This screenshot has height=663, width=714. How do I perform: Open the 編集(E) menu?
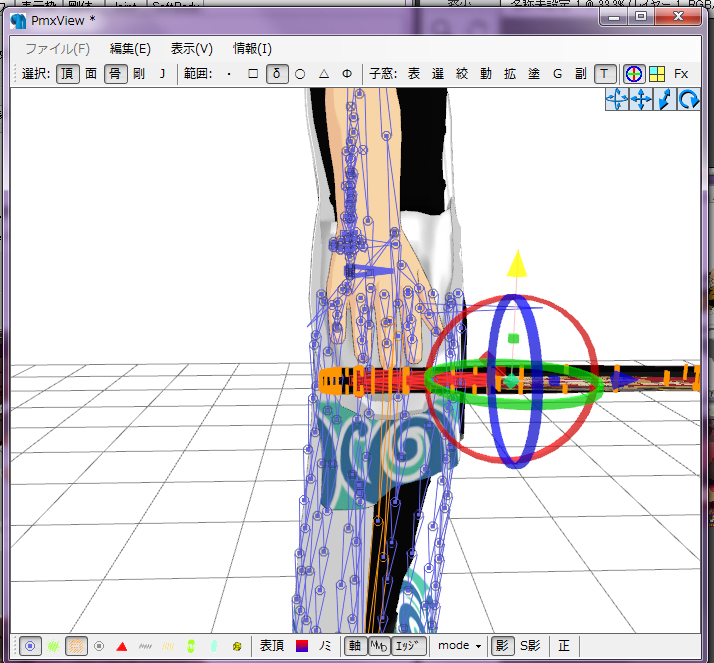pos(130,49)
